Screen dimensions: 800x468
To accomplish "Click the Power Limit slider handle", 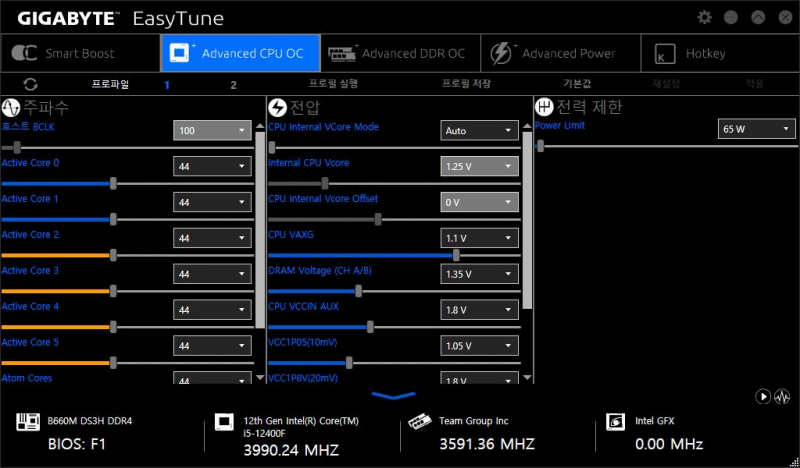I will (x=540, y=147).
